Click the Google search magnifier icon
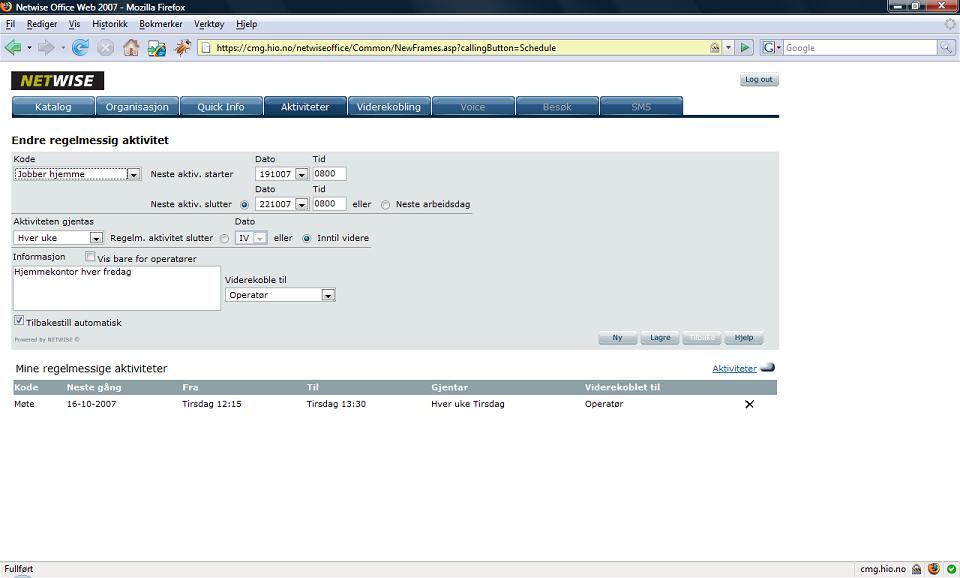960x578 pixels. pos(946,47)
